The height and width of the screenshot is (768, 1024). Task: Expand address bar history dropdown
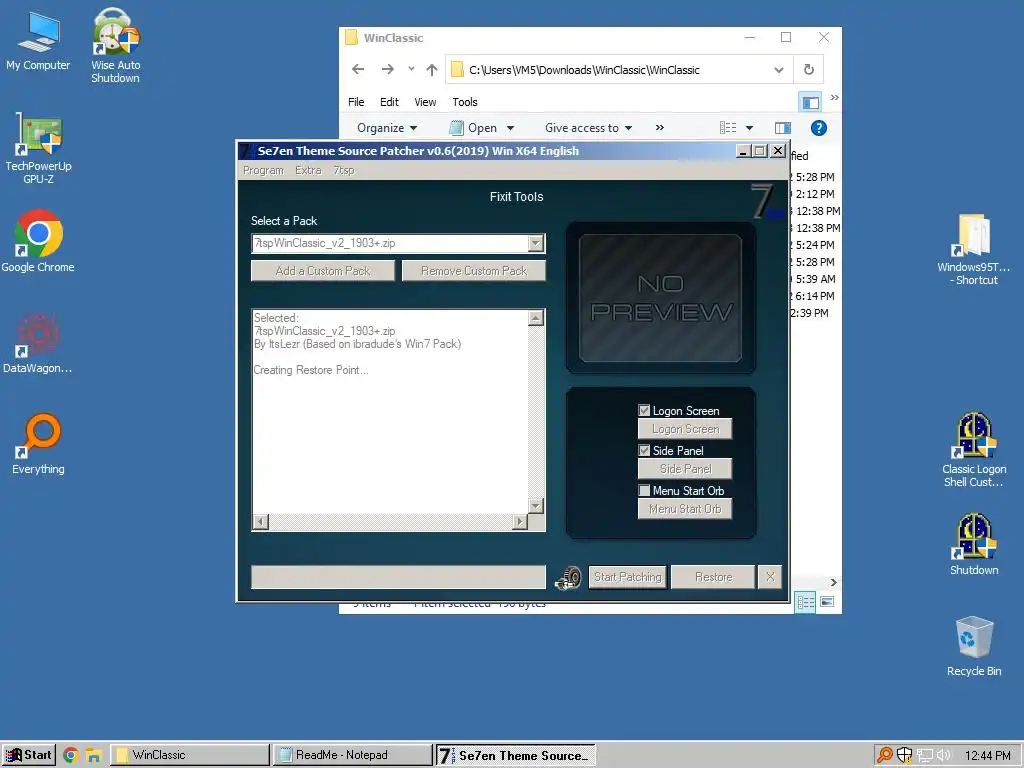(x=778, y=69)
